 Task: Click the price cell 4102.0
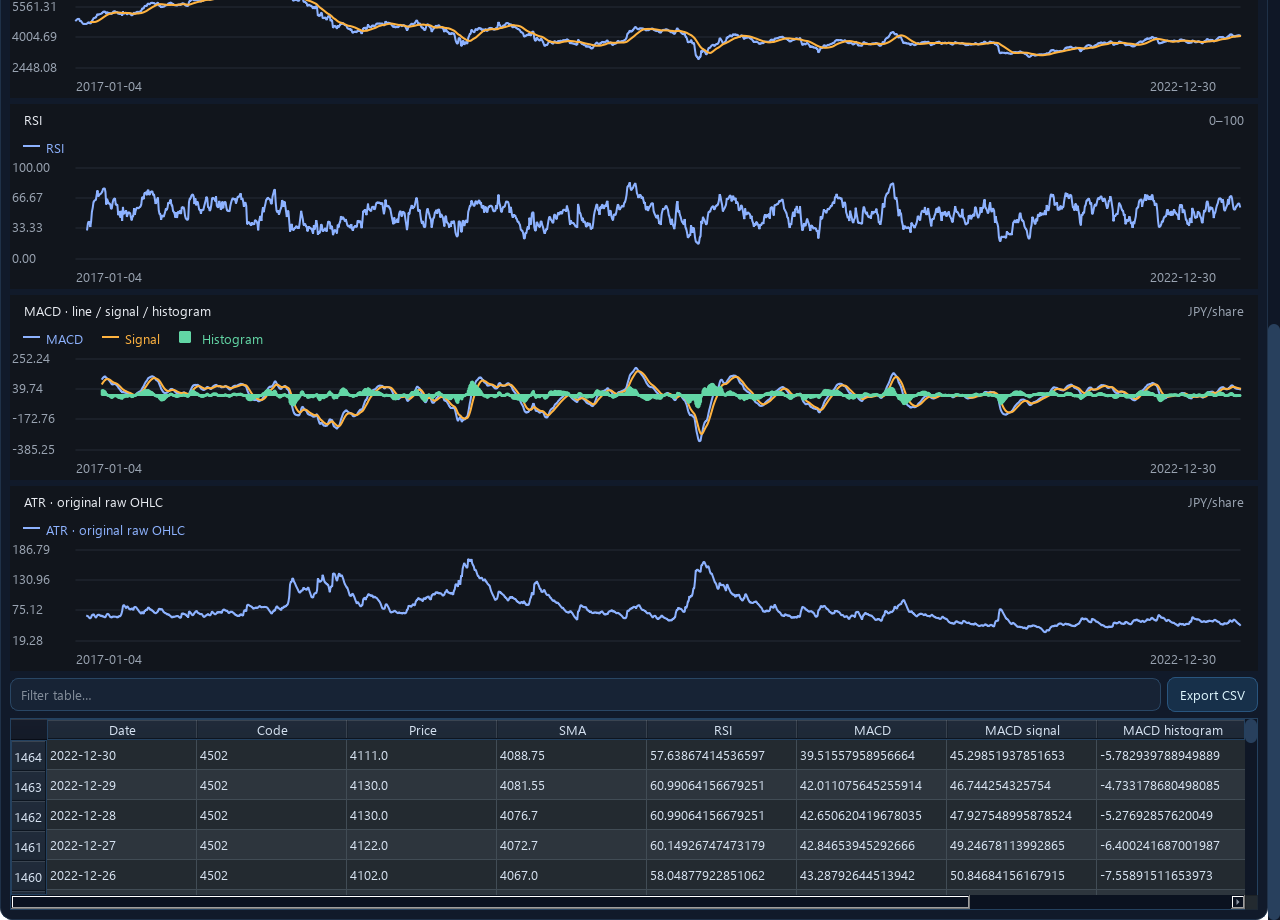[x=422, y=875]
